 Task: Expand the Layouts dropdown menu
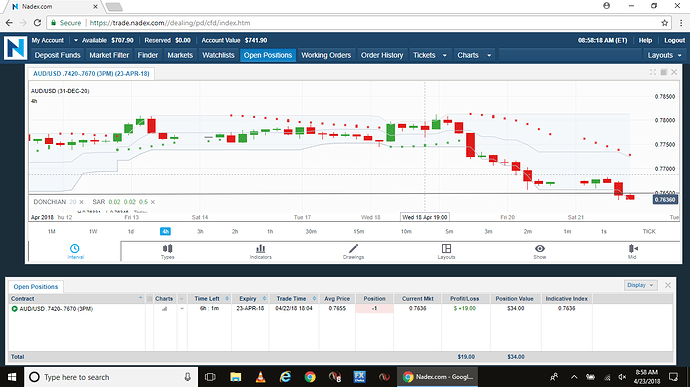[x=664, y=55]
